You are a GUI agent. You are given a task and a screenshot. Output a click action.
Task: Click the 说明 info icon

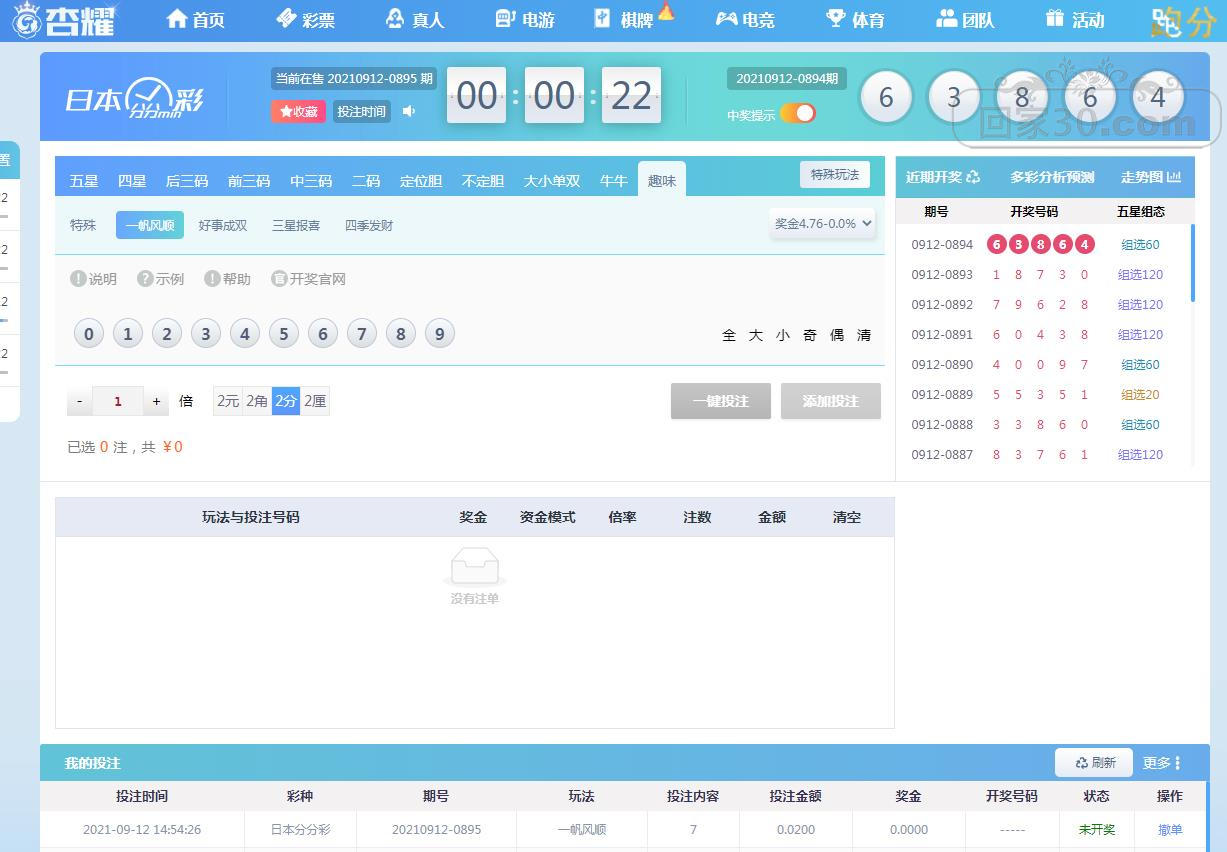tap(78, 279)
